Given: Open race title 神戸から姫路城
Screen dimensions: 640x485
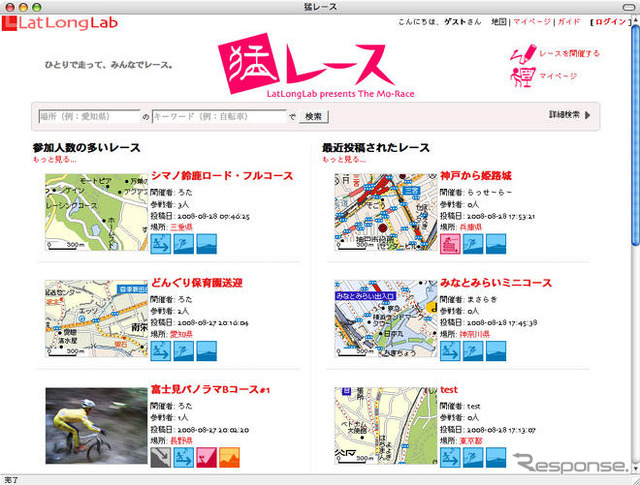Looking at the screenshot, I should click(476, 176).
